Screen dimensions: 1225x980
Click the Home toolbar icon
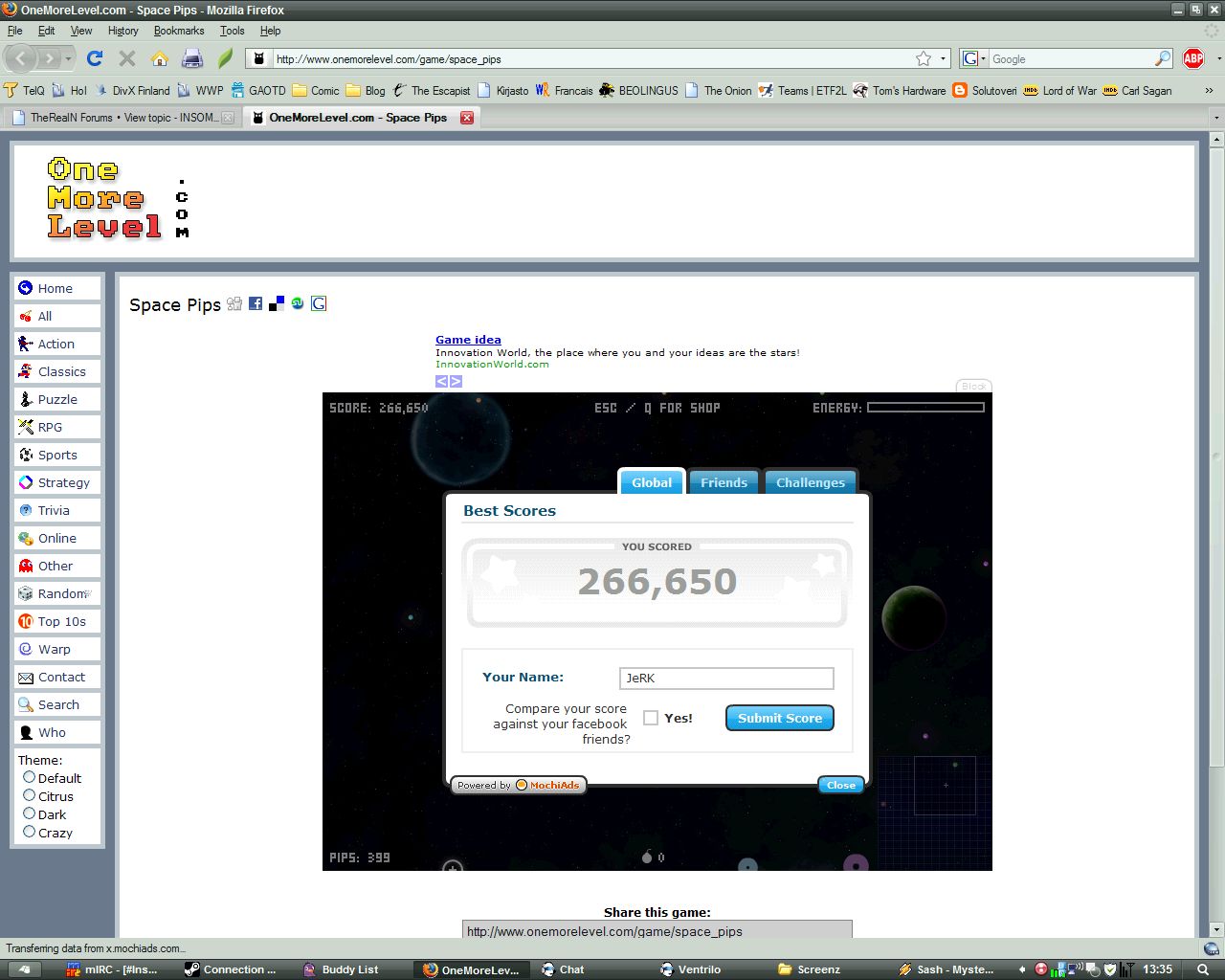(160, 59)
